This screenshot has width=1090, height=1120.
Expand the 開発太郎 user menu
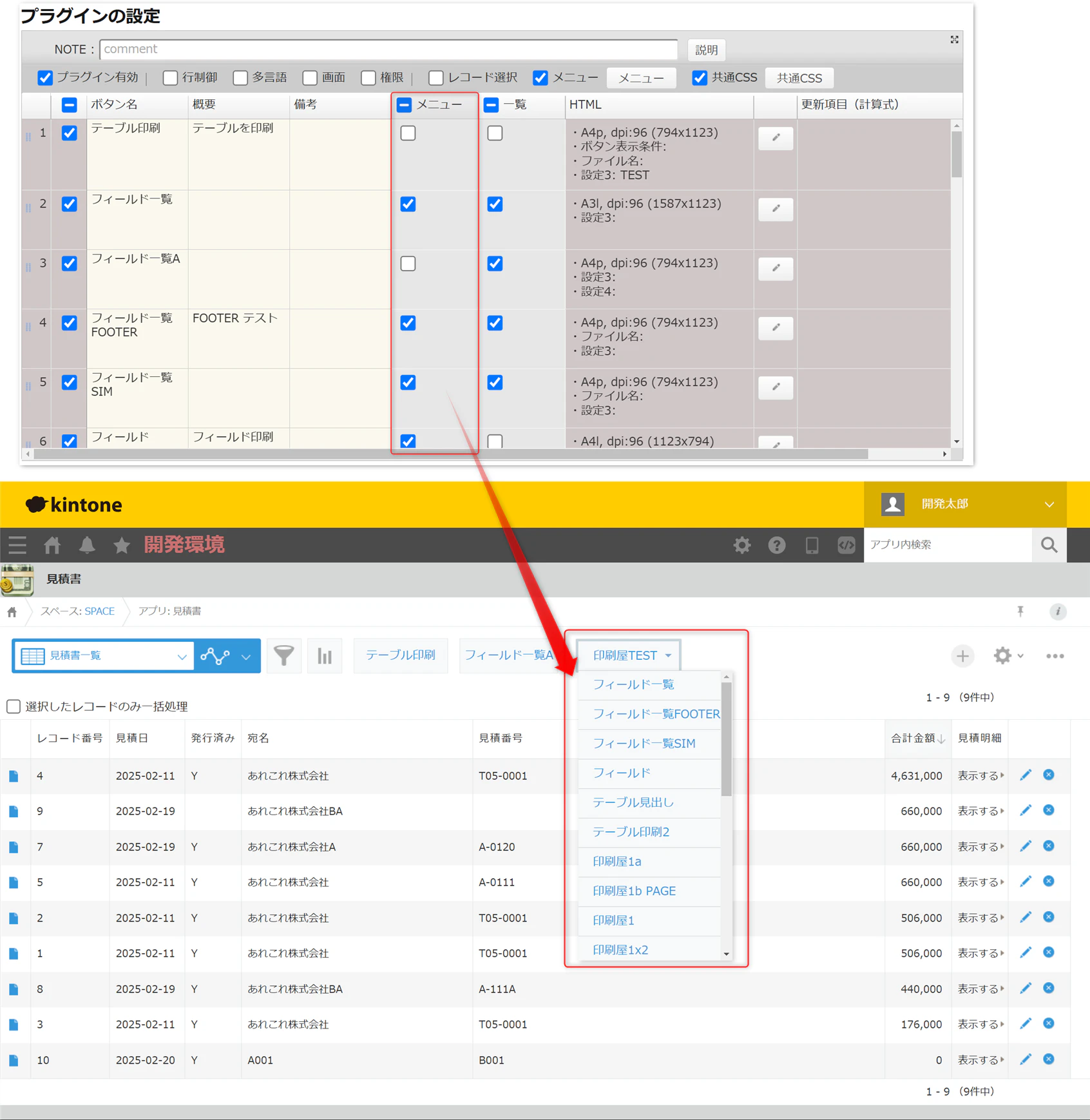click(966, 505)
